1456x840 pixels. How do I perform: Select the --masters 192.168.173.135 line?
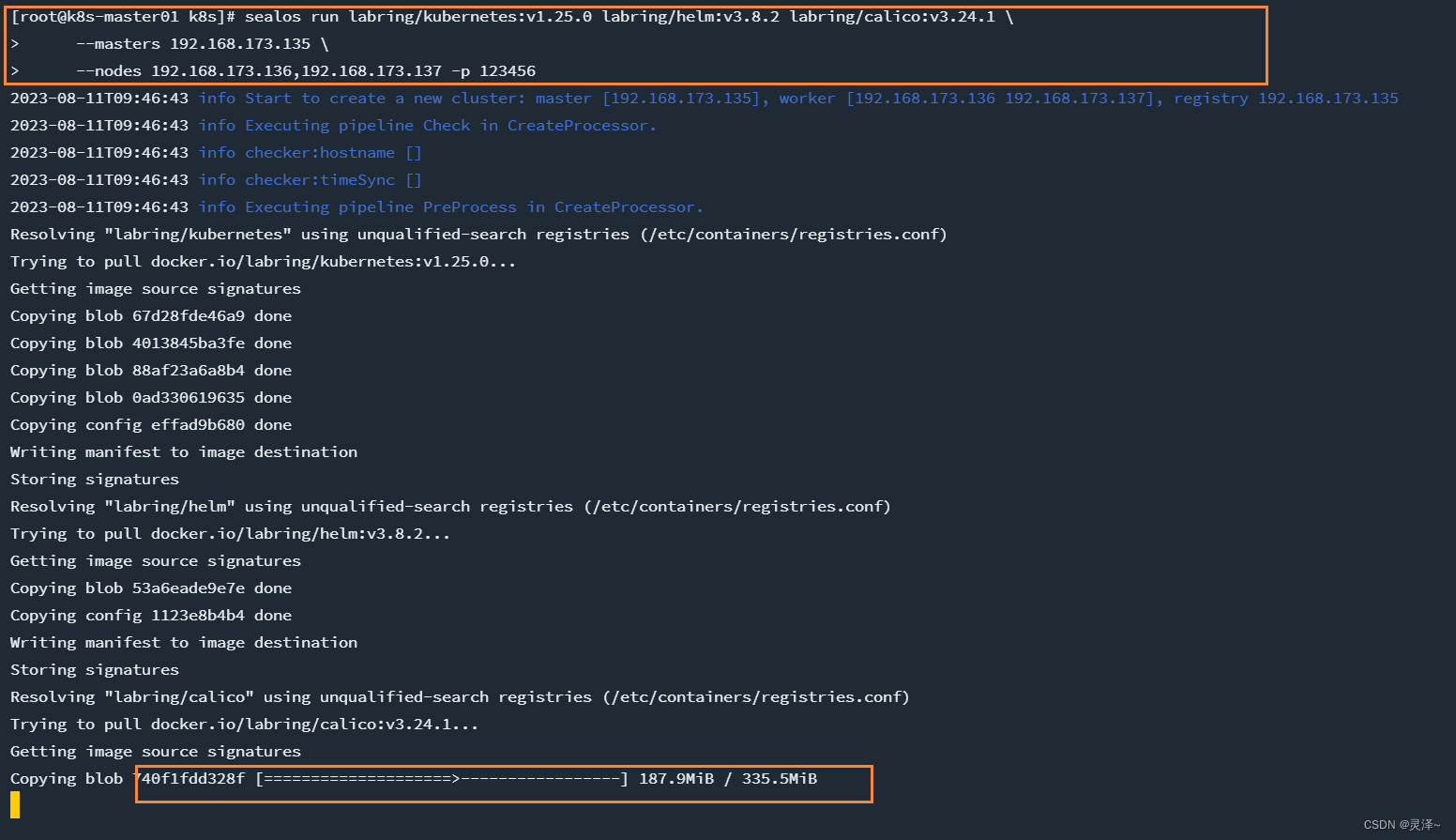tap(170, 44)
